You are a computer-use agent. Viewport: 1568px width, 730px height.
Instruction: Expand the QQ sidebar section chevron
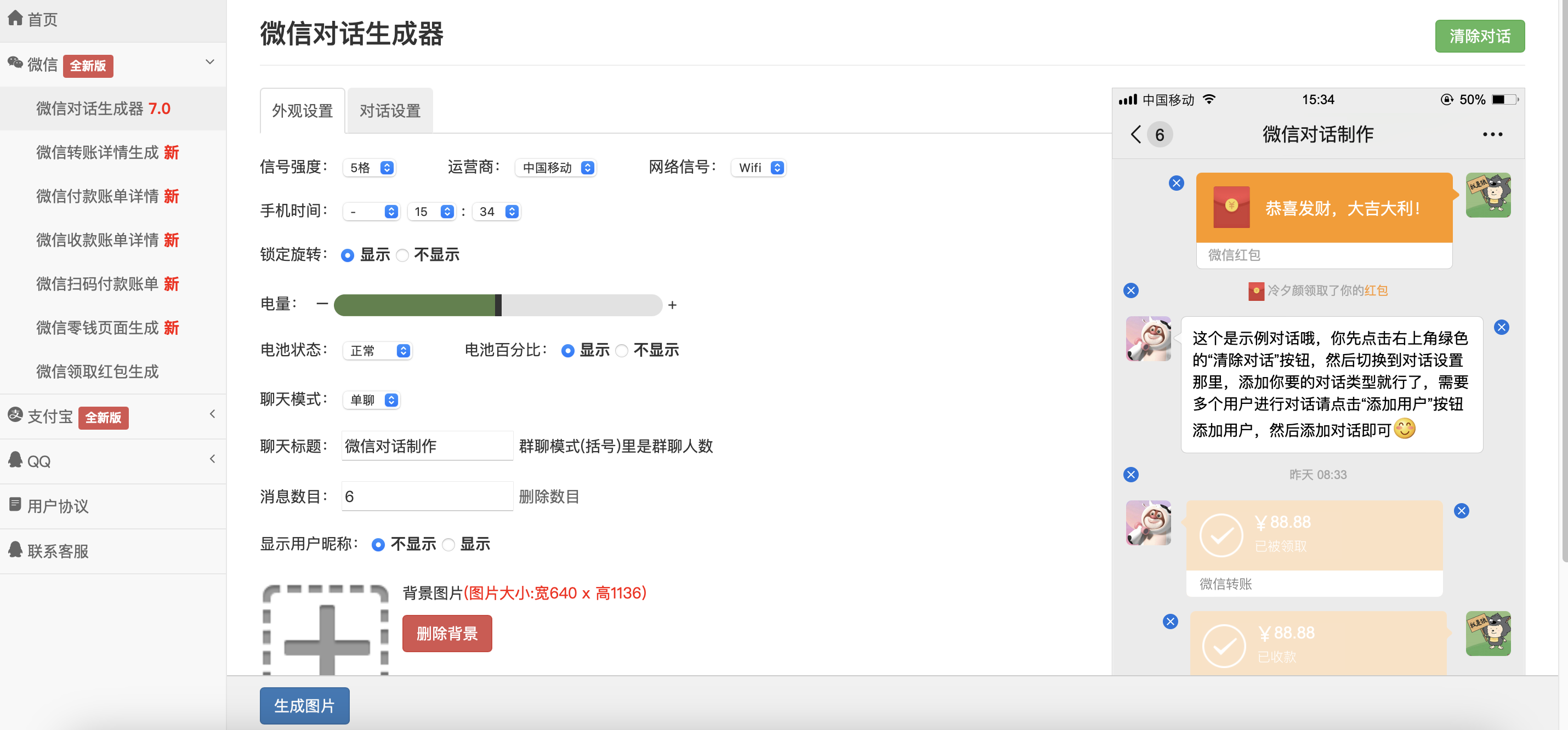click(212, 459)
